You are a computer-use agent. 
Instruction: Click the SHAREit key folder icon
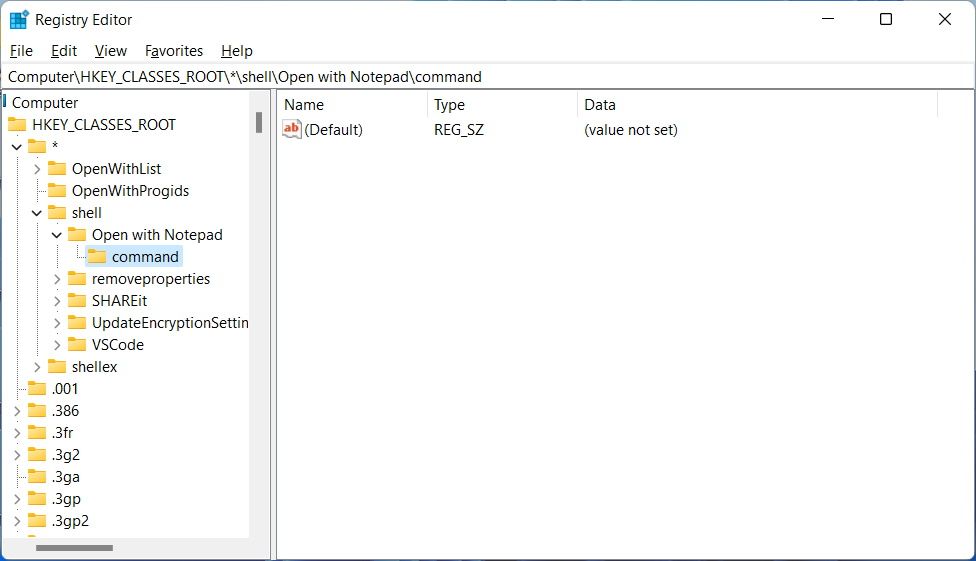(77, 301)
